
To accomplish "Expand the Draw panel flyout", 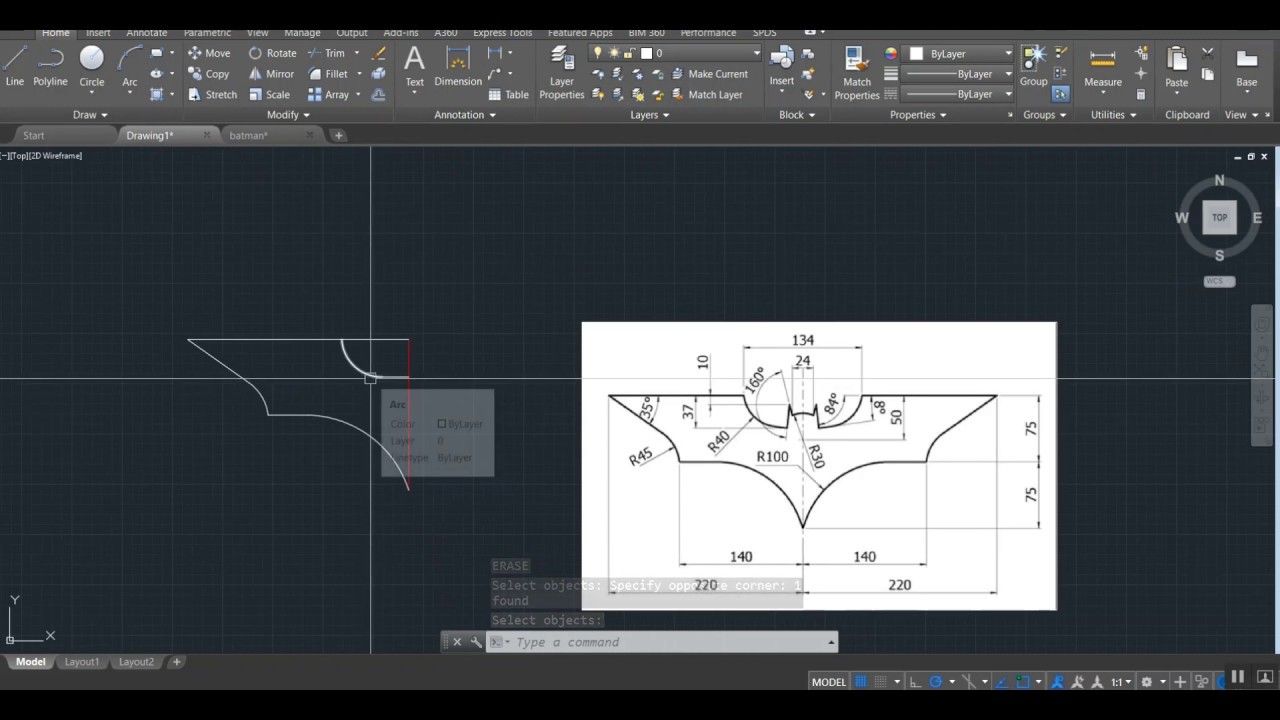I will tap(90, 115).
